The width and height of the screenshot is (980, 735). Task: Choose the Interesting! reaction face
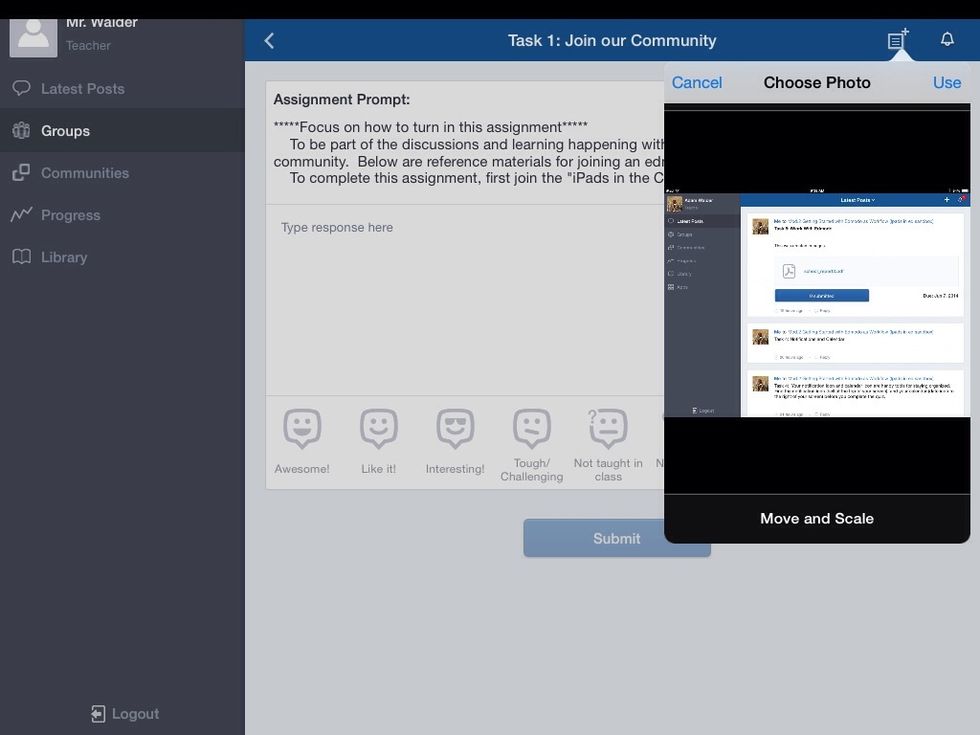(x=455, y=429)
